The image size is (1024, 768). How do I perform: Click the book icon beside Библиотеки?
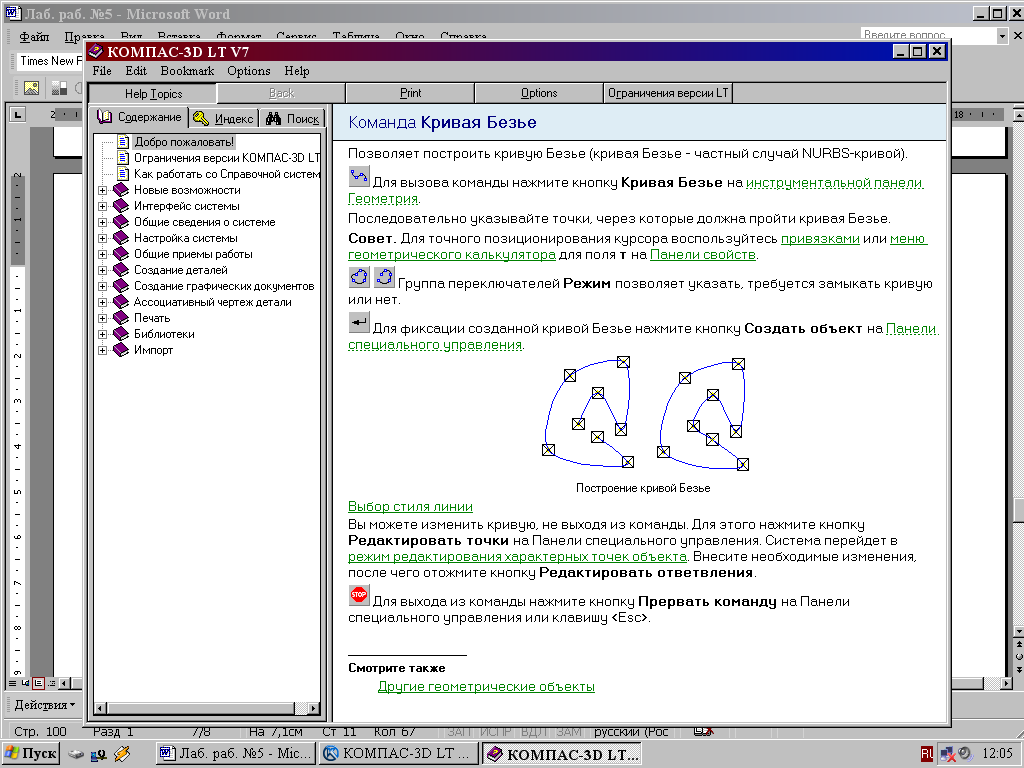coord(121,334)
